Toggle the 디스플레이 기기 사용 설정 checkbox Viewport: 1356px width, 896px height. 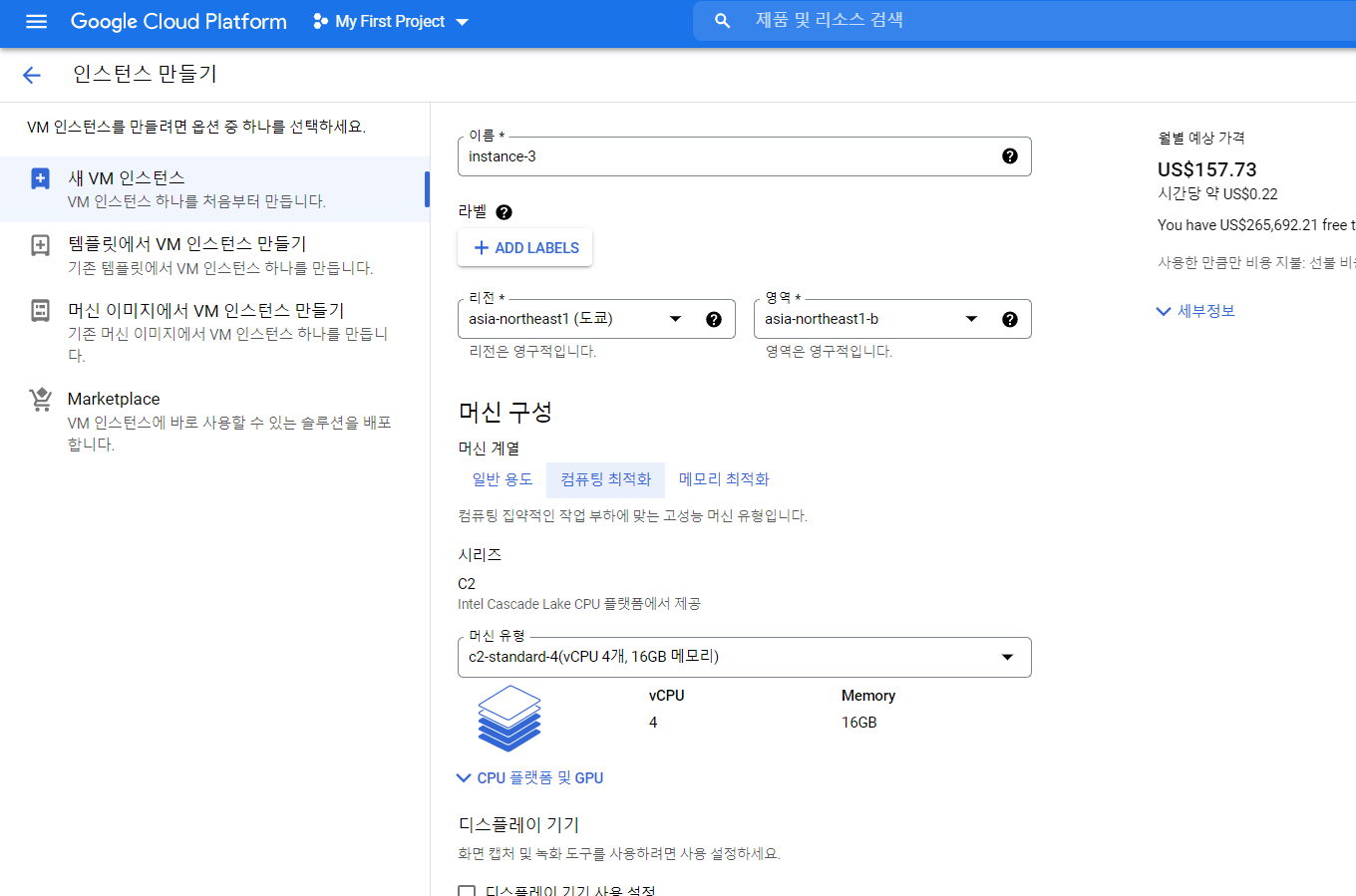[x=467, y=891]
